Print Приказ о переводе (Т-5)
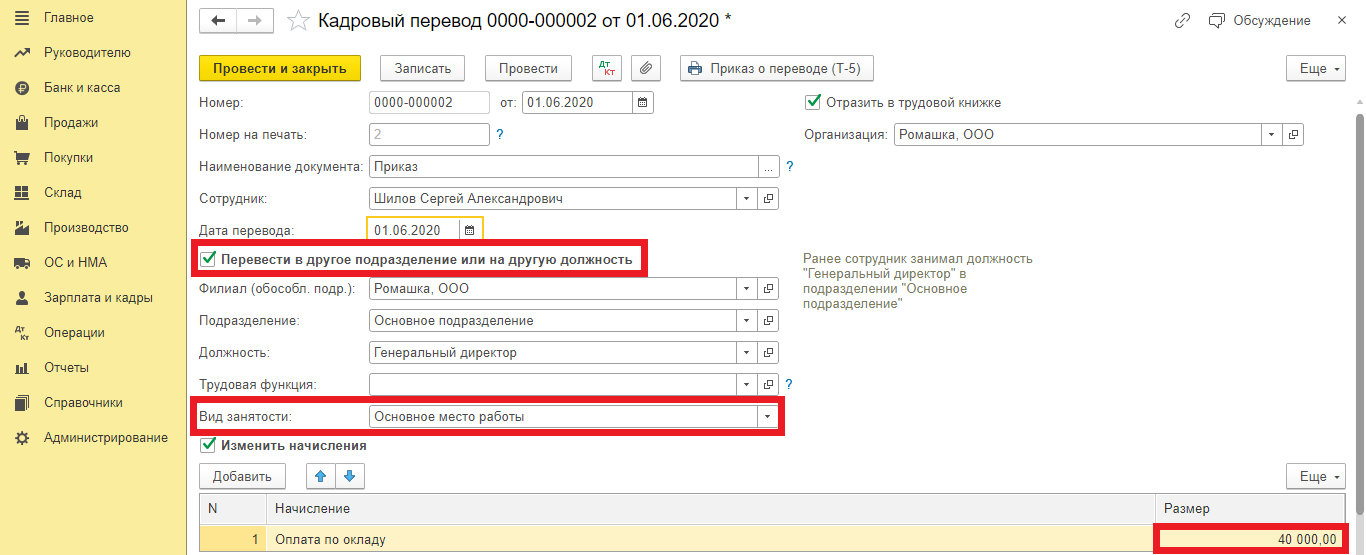The image size is (1366, 555). [x=778, y=68]
